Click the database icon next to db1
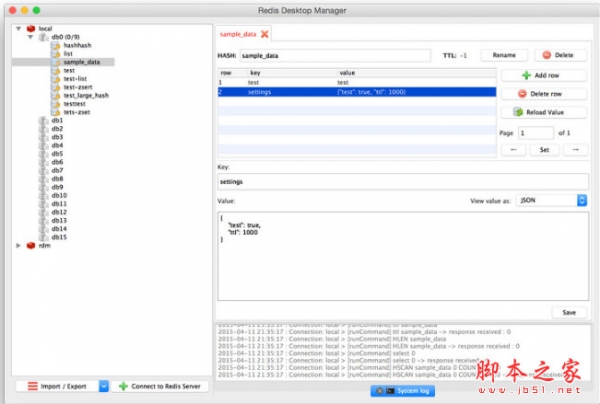 click(x=44, y=121)
